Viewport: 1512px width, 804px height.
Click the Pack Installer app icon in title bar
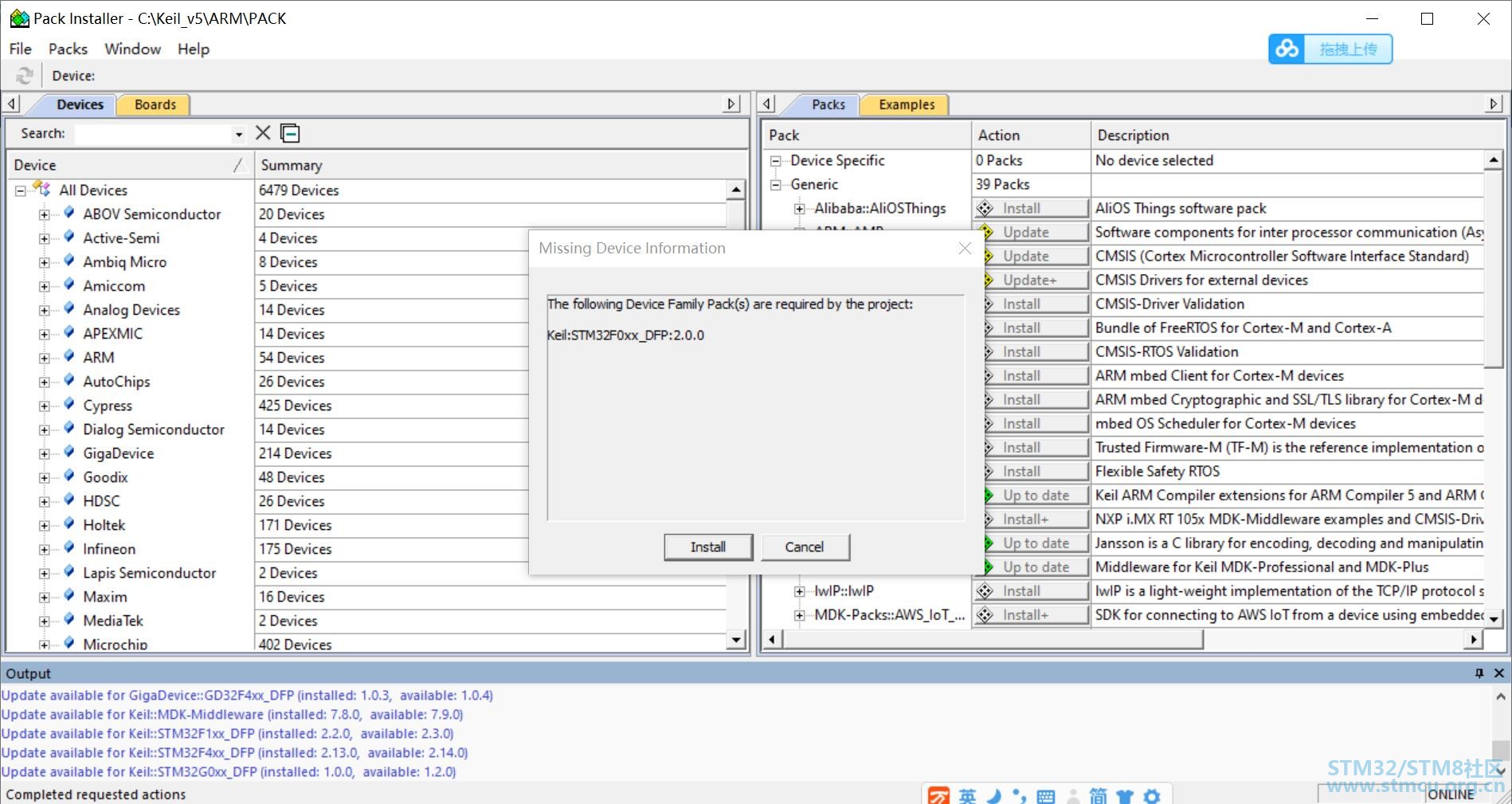(x=18, y=18)
